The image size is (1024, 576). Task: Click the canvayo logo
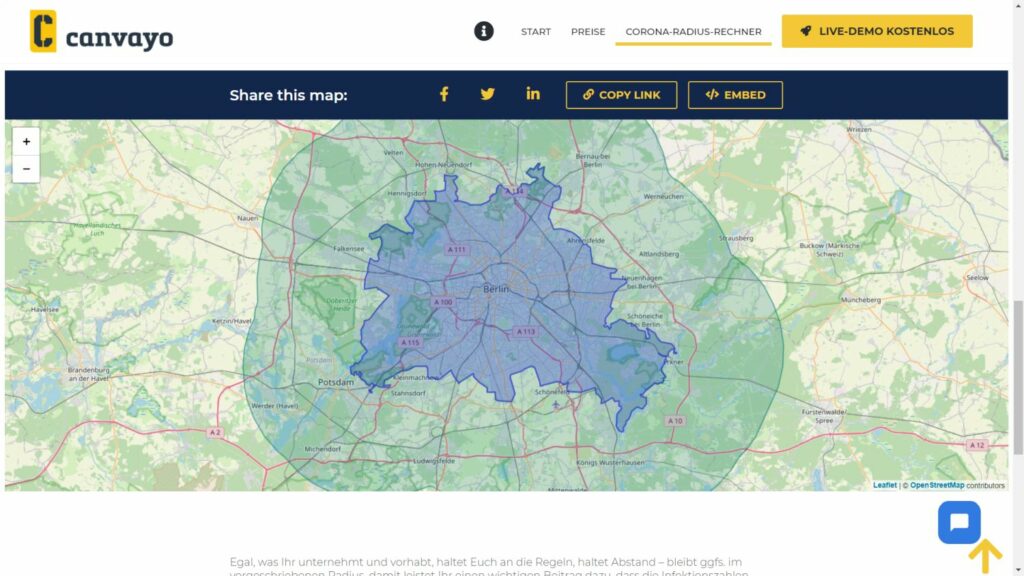(101, 32)
